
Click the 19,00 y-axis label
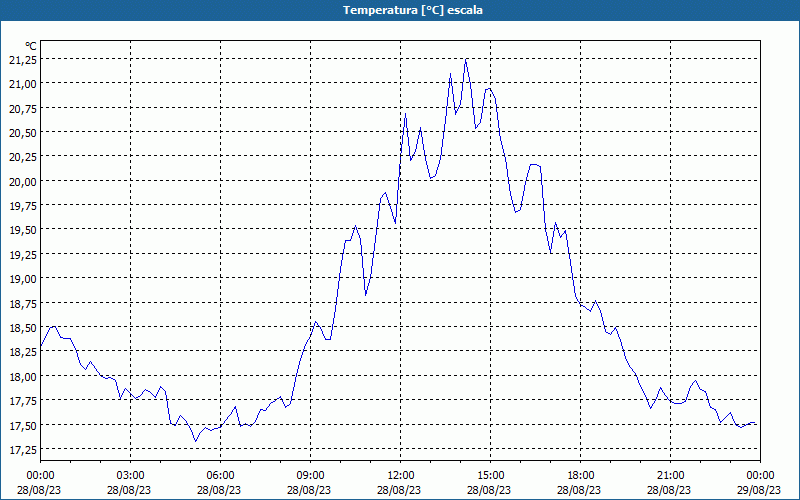coord(23,279)
